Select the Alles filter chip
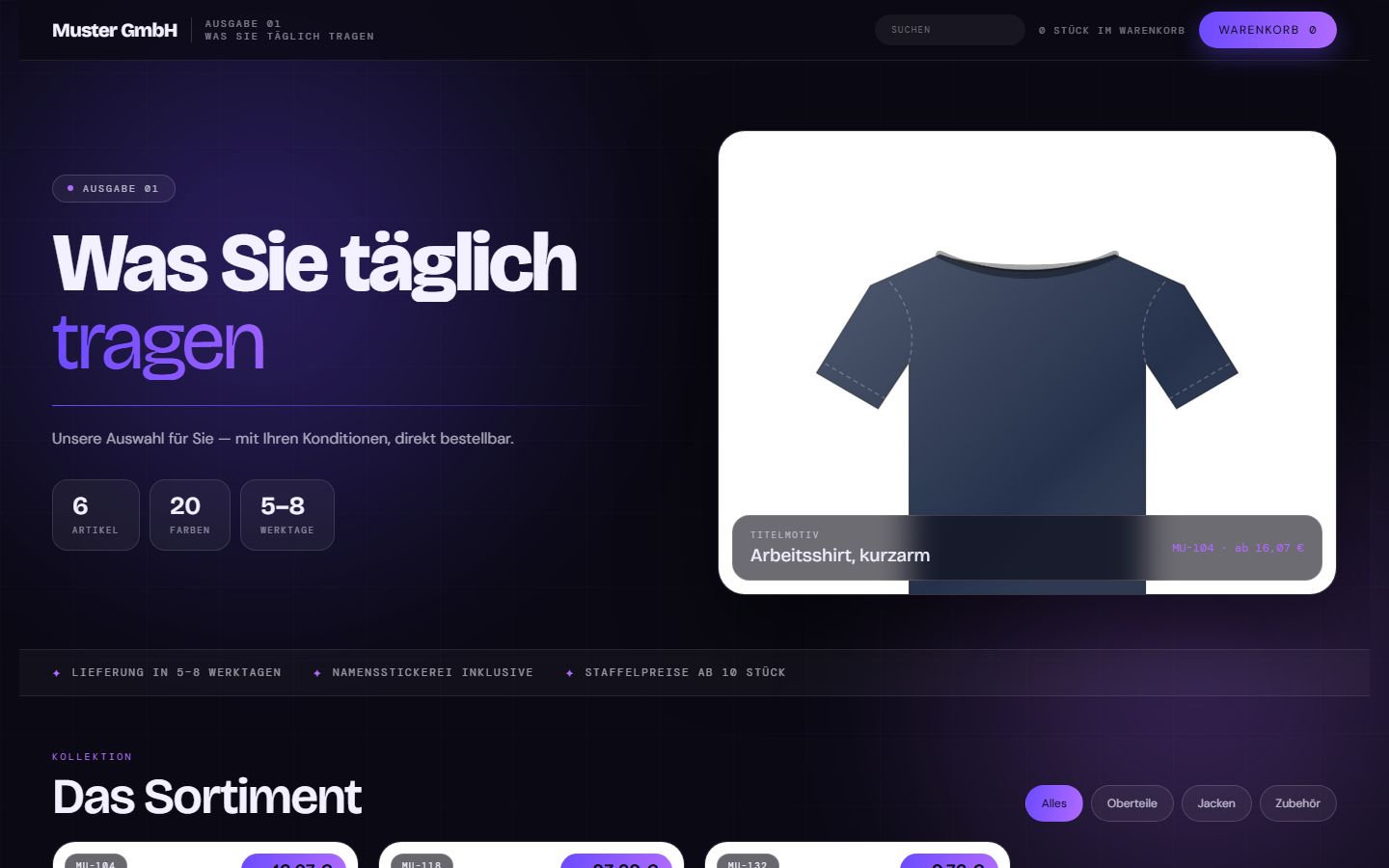The image size is (1389, 868). click(x=1053, y=803)
